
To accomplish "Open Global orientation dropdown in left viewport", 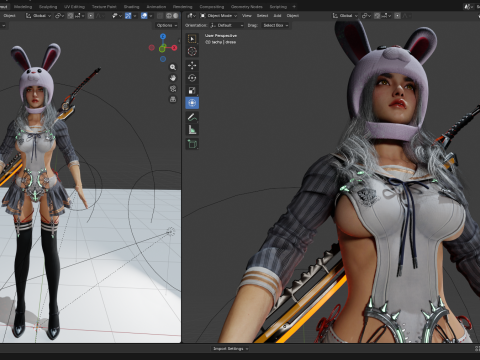I will click(x=38, y=16).
